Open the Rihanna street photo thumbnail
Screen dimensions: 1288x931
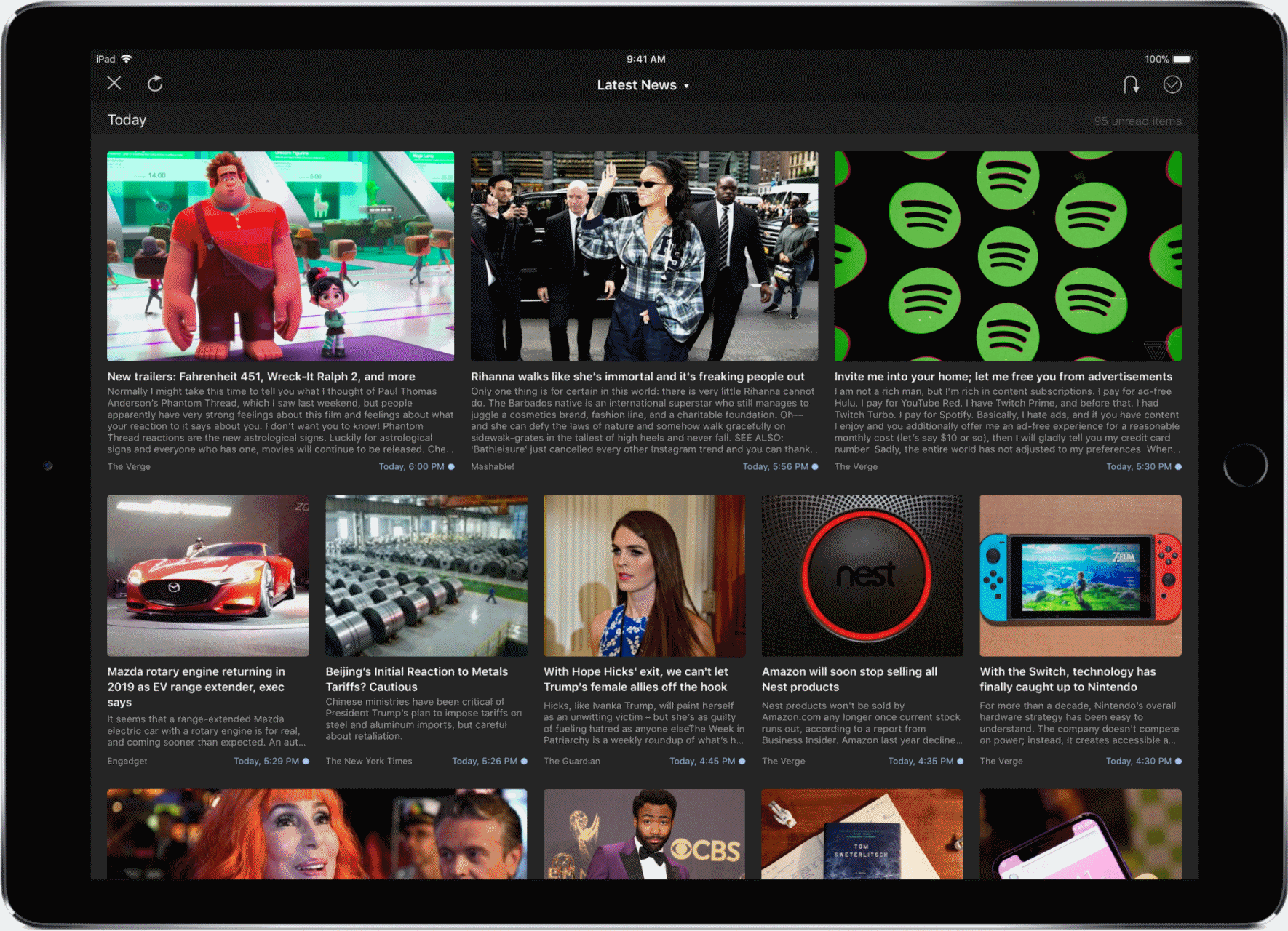644,256
